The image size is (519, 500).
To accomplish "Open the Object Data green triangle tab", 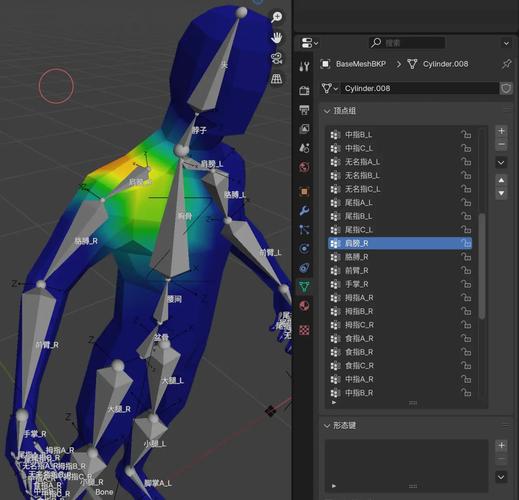I will click(x=304, y=286).
